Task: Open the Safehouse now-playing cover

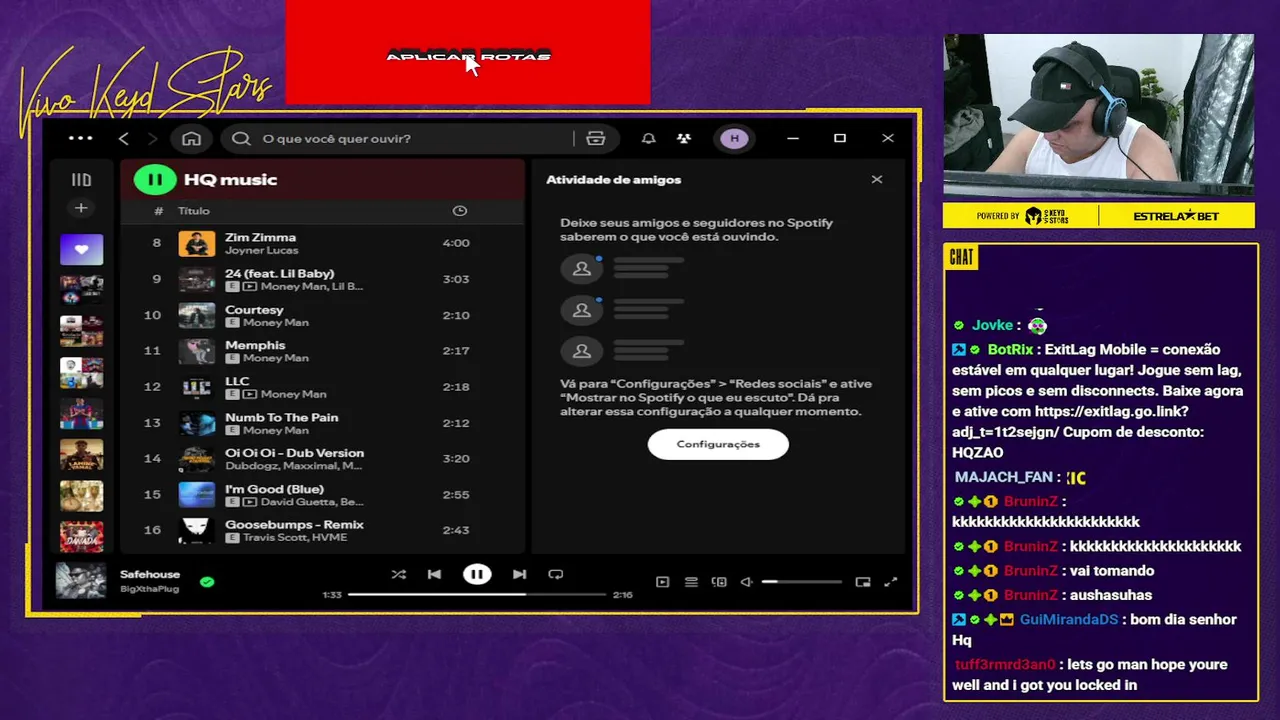Action: point(81,581)
